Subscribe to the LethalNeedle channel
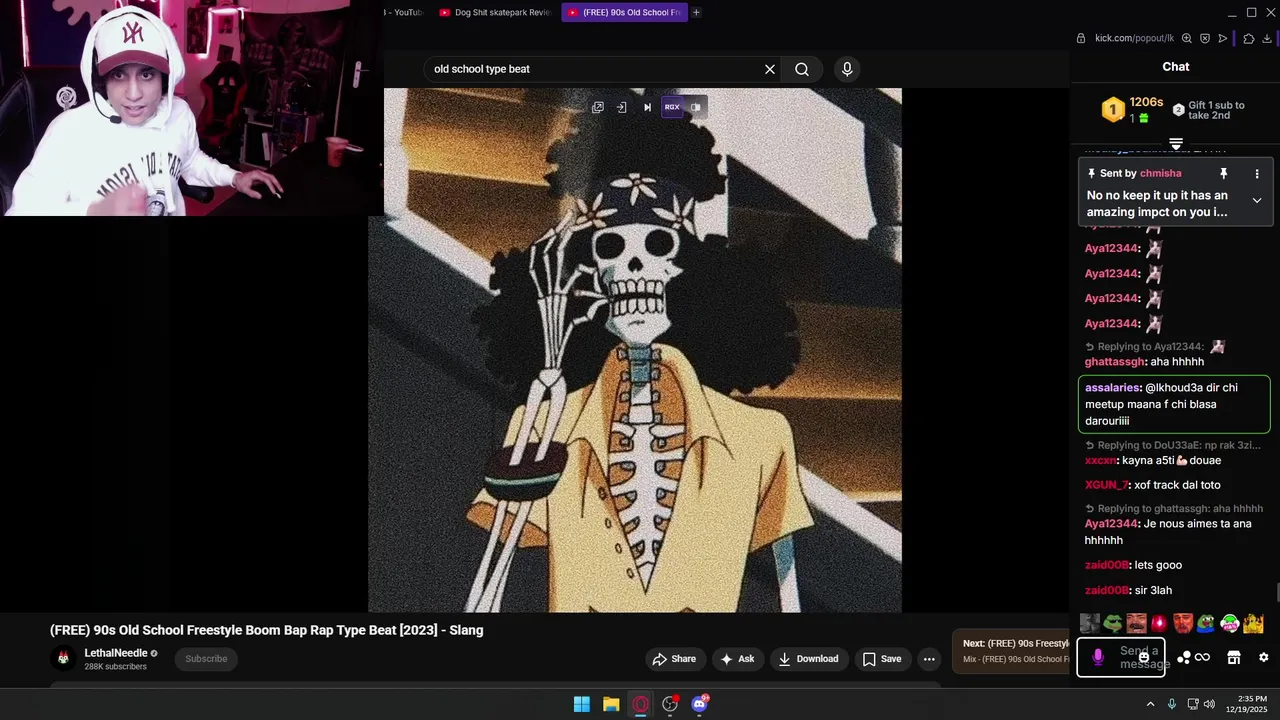 tap(206, 659)
